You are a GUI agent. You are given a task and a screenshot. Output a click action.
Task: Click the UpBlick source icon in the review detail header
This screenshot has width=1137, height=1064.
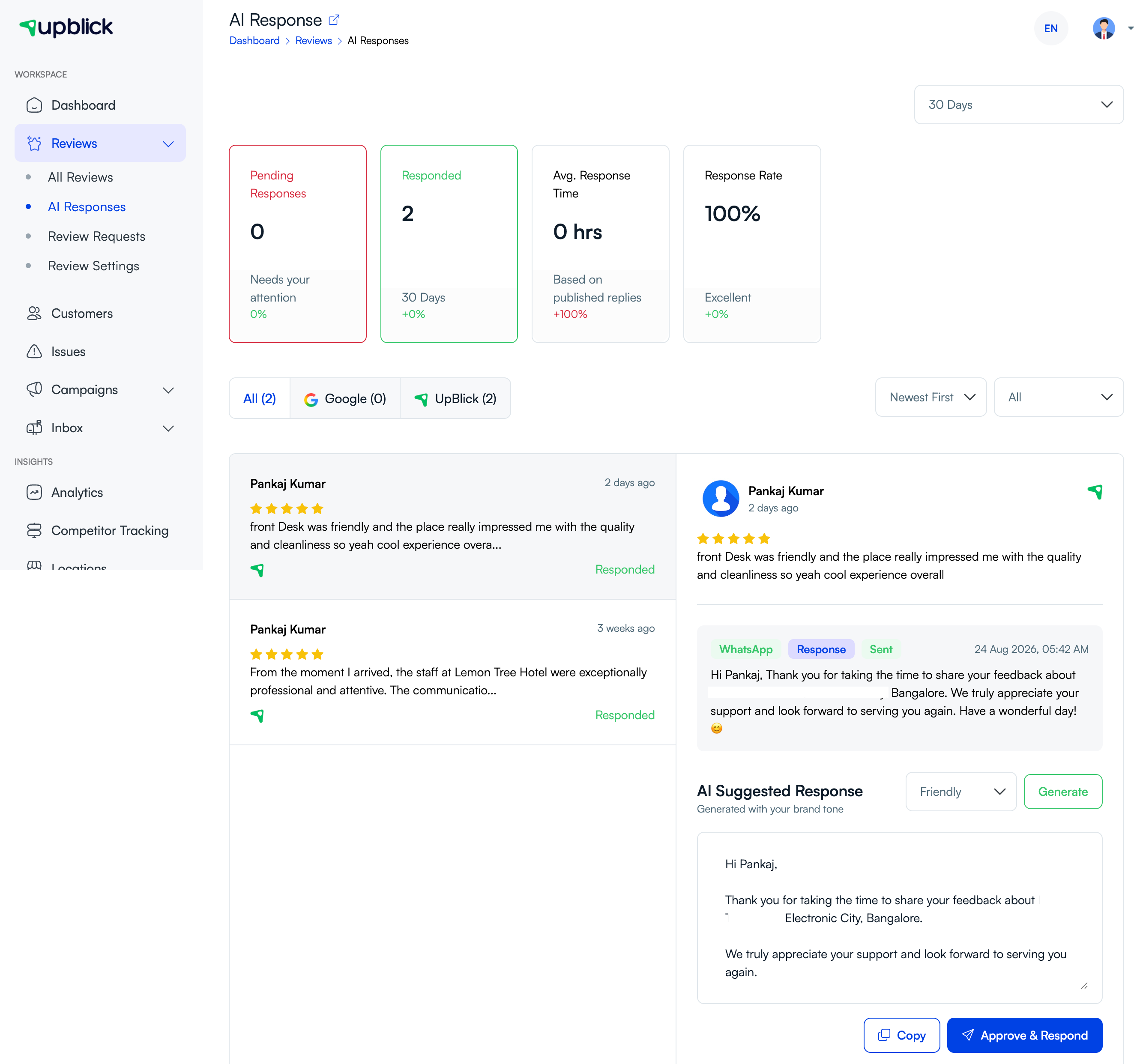(1095, 491)
